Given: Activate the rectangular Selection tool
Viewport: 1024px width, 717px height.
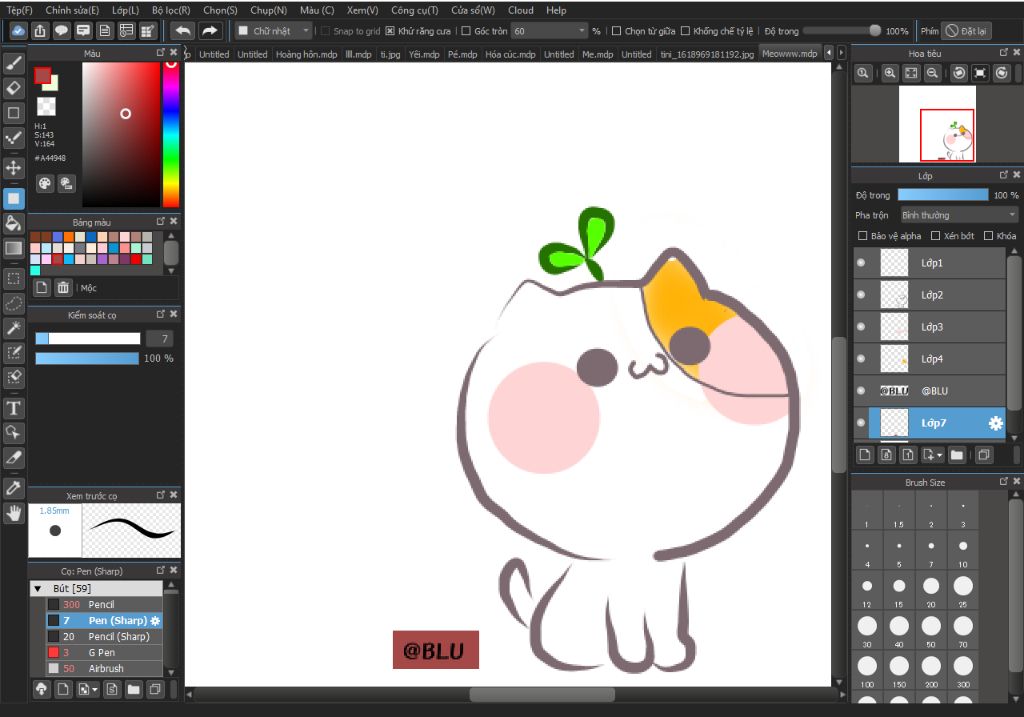Looking at the screenshot, I should point(14,279).
